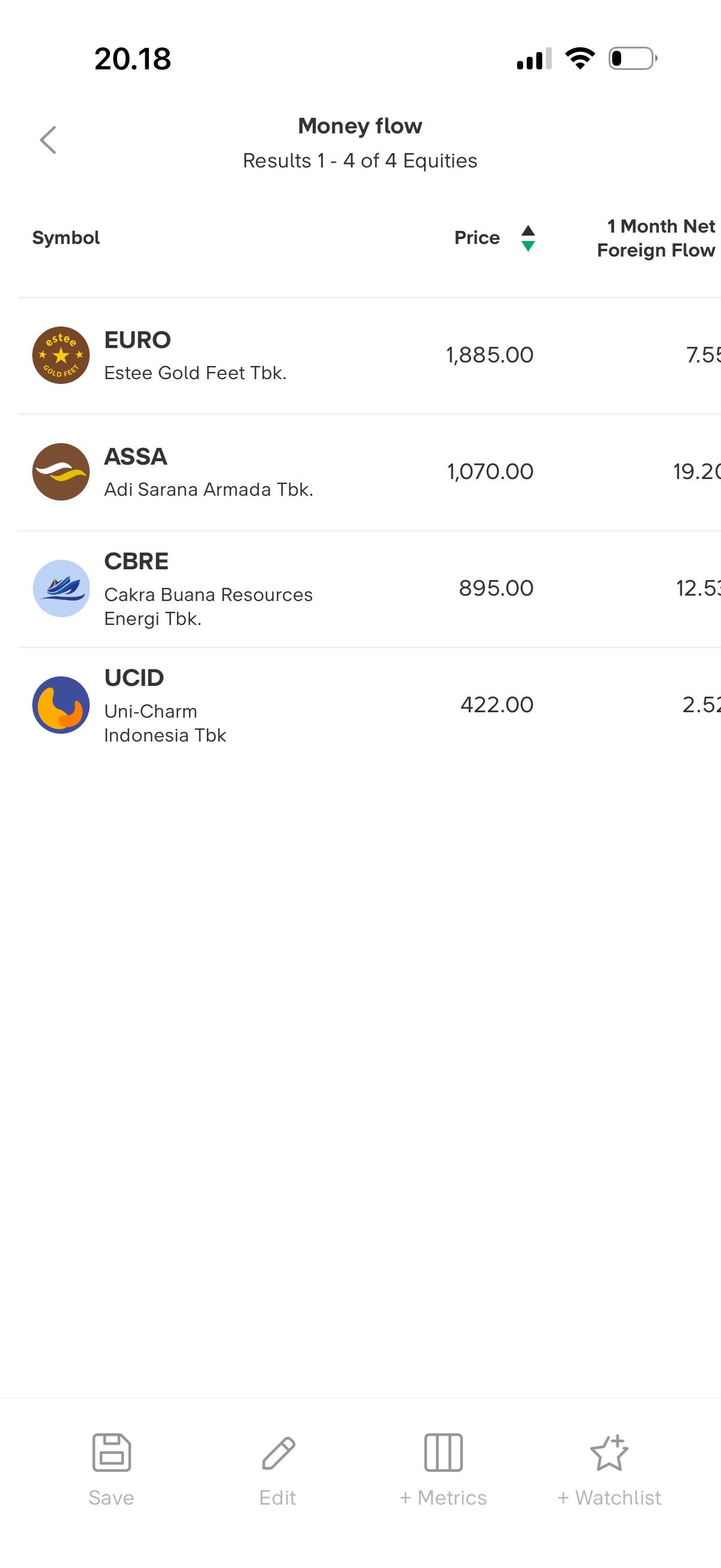Tap the back arrow icon

(x=48, y=140)
